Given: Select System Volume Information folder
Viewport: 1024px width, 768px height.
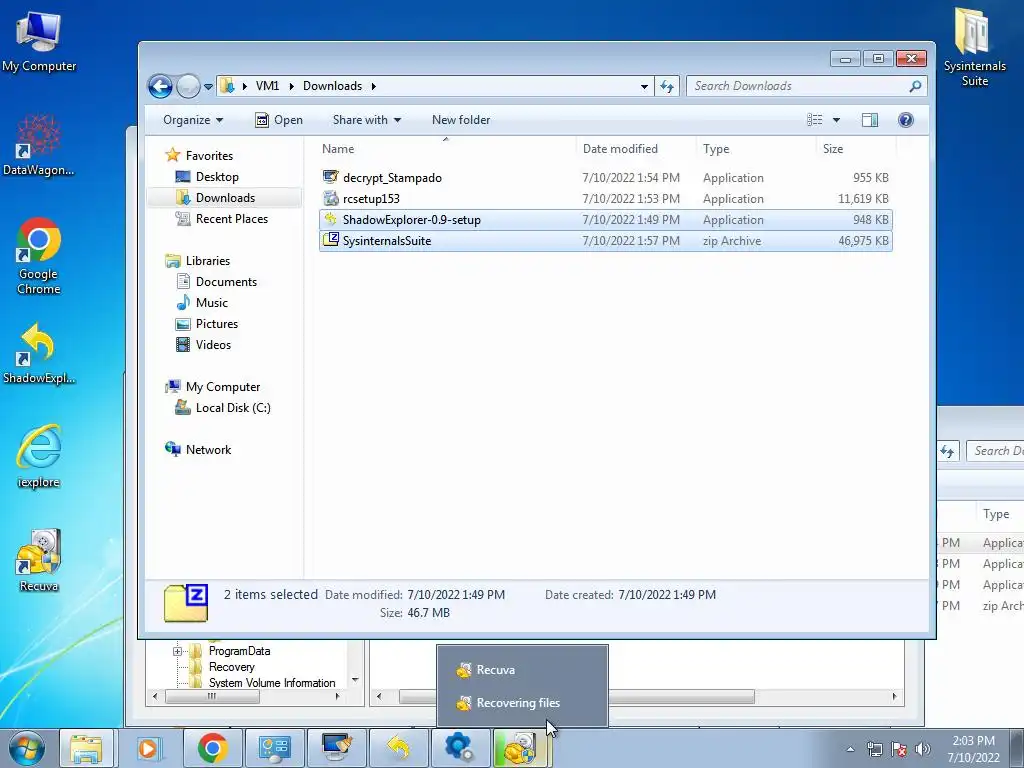Looking at the screenshot, I should [x=272, y=682].
